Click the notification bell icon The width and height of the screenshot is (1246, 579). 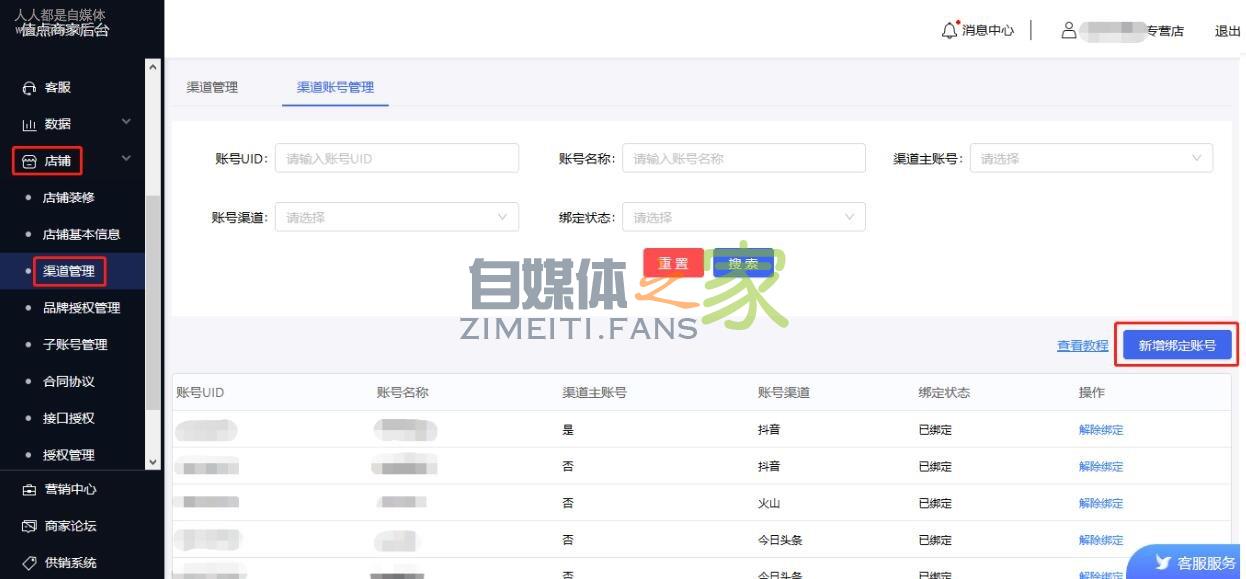point(949,30)
